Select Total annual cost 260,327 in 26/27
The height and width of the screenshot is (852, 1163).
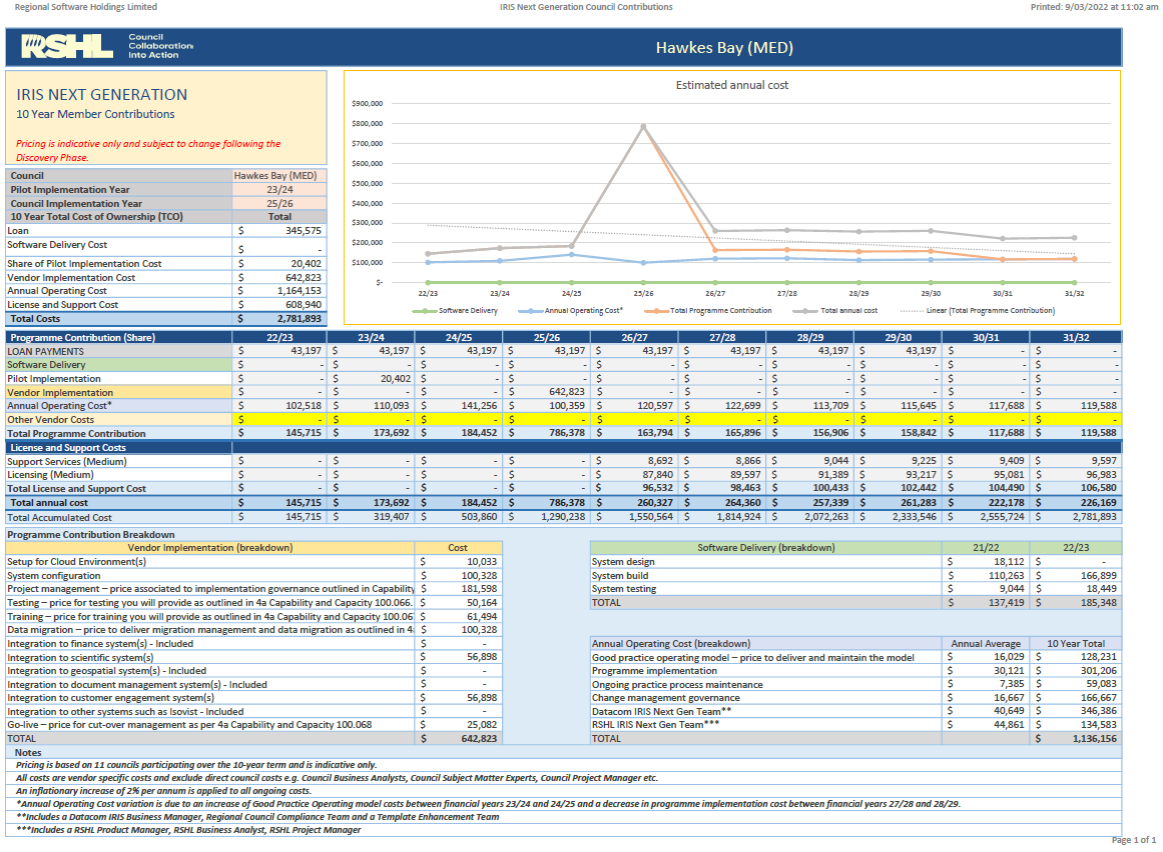point(654,503)
